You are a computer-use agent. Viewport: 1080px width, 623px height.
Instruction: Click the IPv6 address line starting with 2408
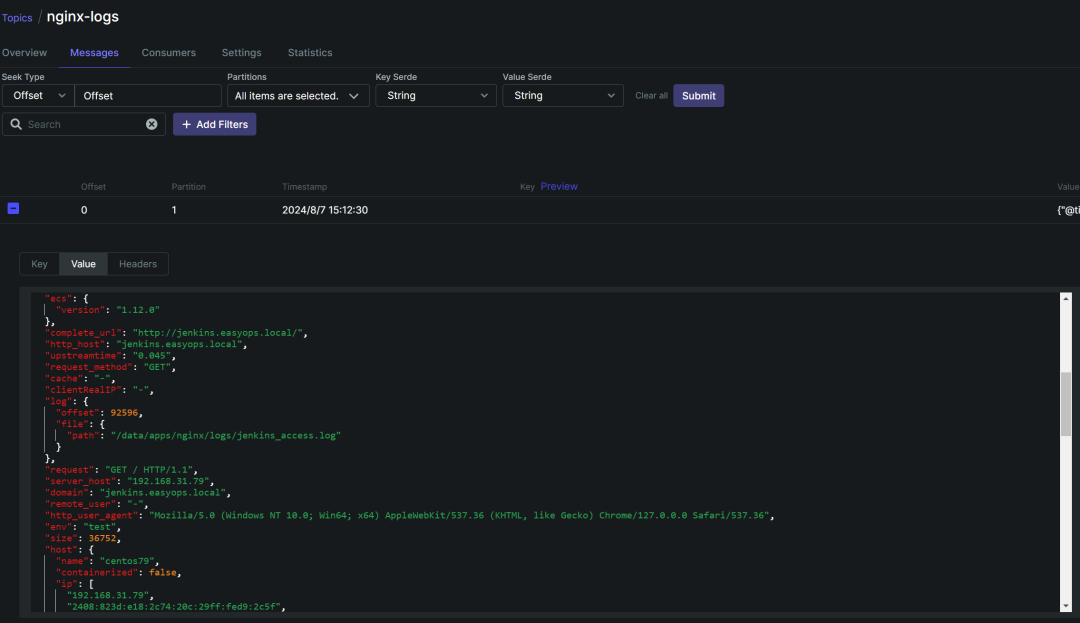pyautogui.click(x=176, y=606)
